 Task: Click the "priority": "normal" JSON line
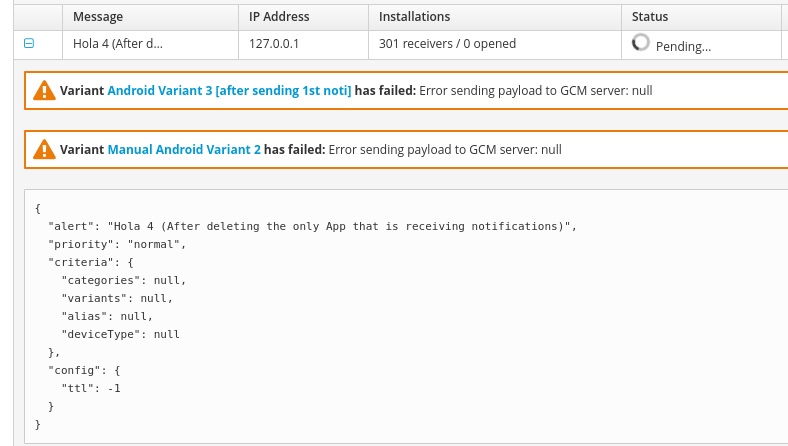point(117,244)
